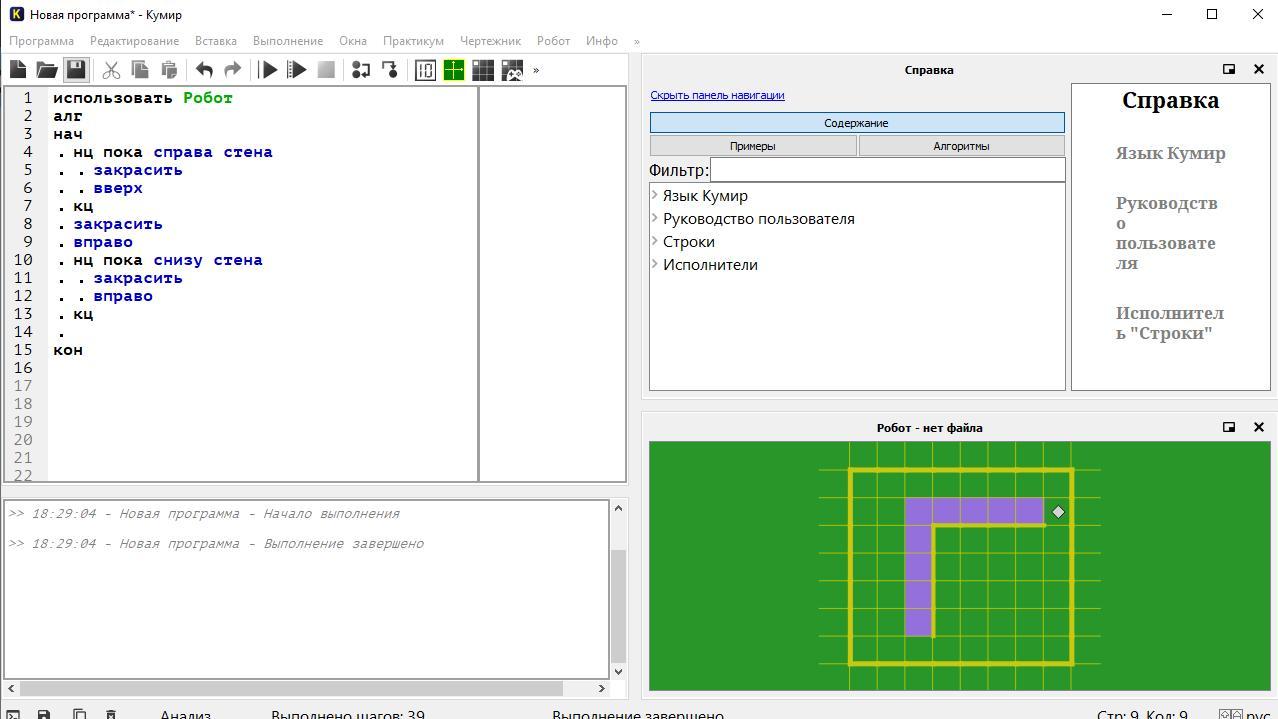Run the program in blind mode

(x=297, y=70)
